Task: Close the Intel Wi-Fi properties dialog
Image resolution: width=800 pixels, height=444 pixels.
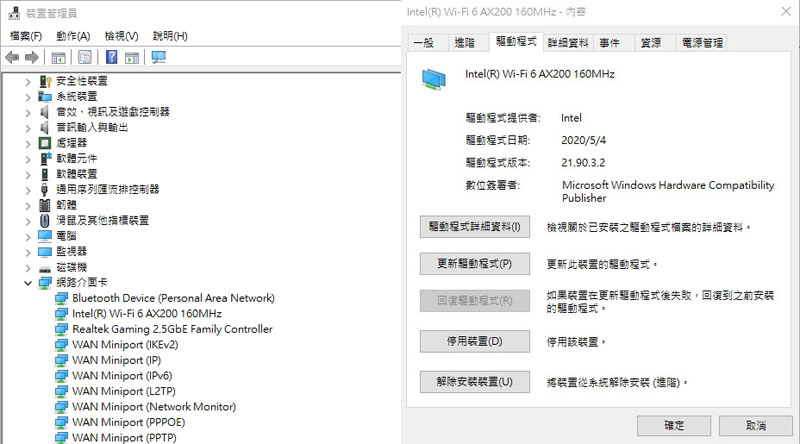Action: 786,11
